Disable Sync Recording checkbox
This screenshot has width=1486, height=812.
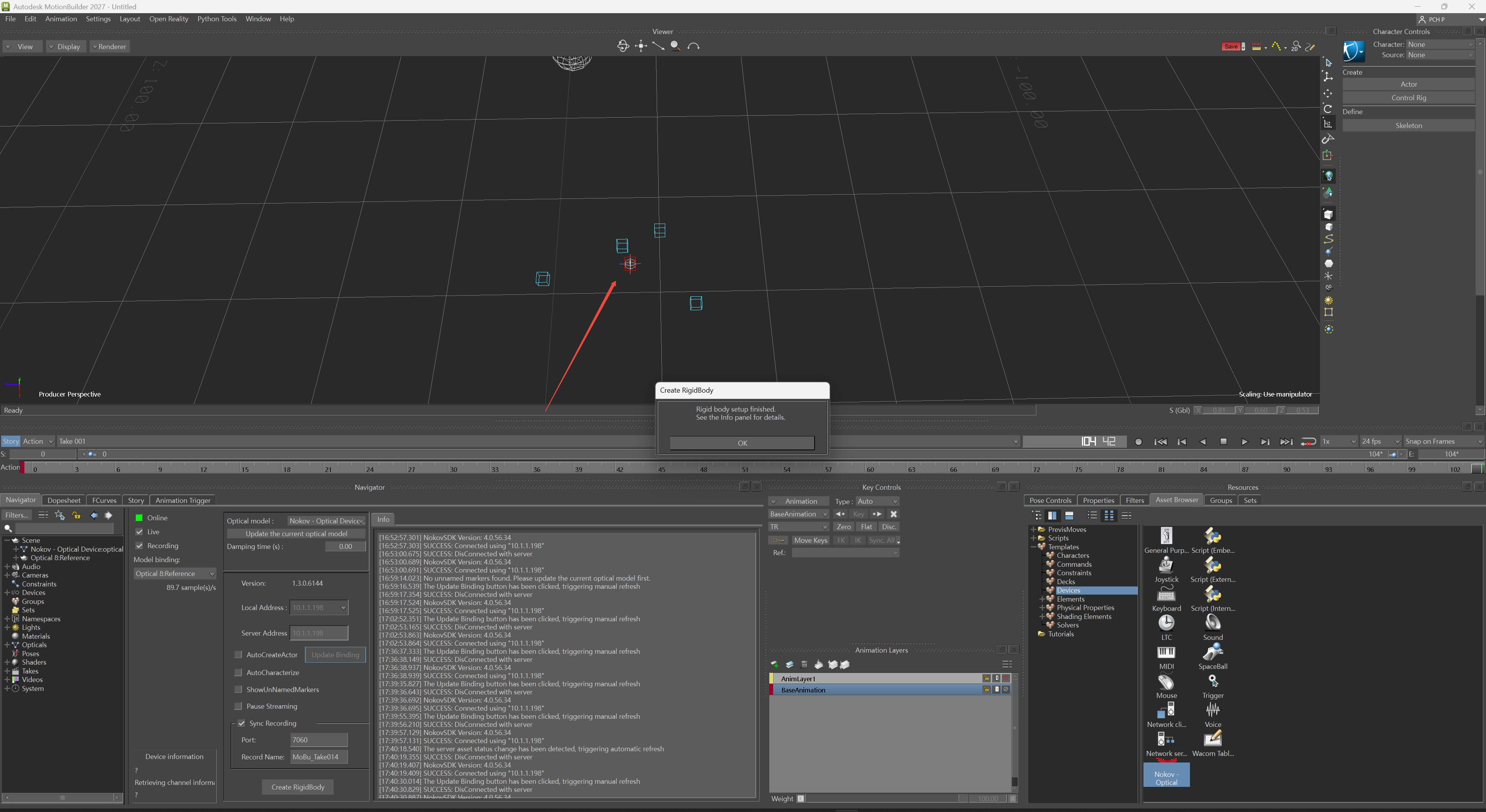pyautogui.click(x=242, y=723)
